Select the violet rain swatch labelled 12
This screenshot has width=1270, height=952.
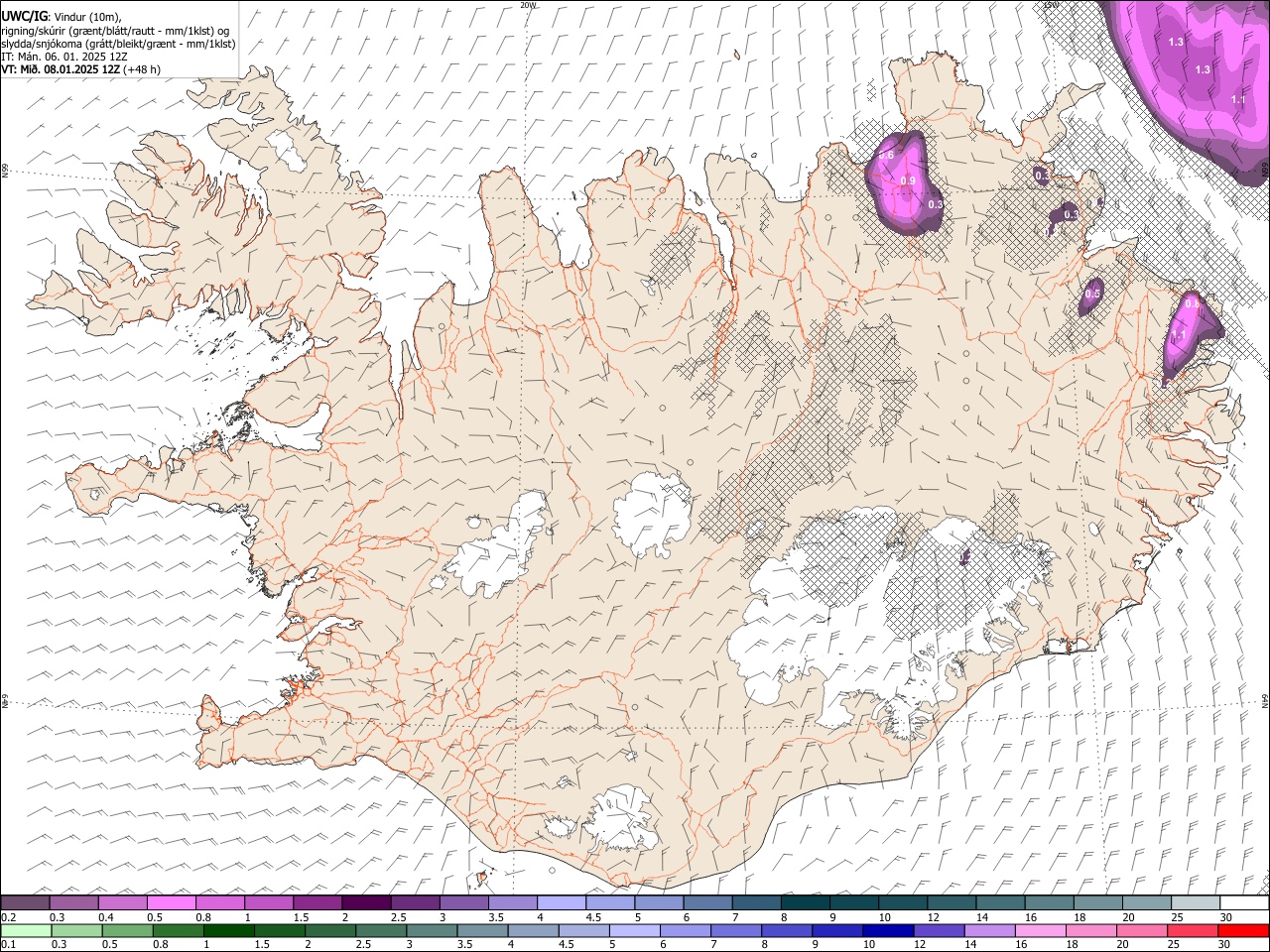[938, 931]
